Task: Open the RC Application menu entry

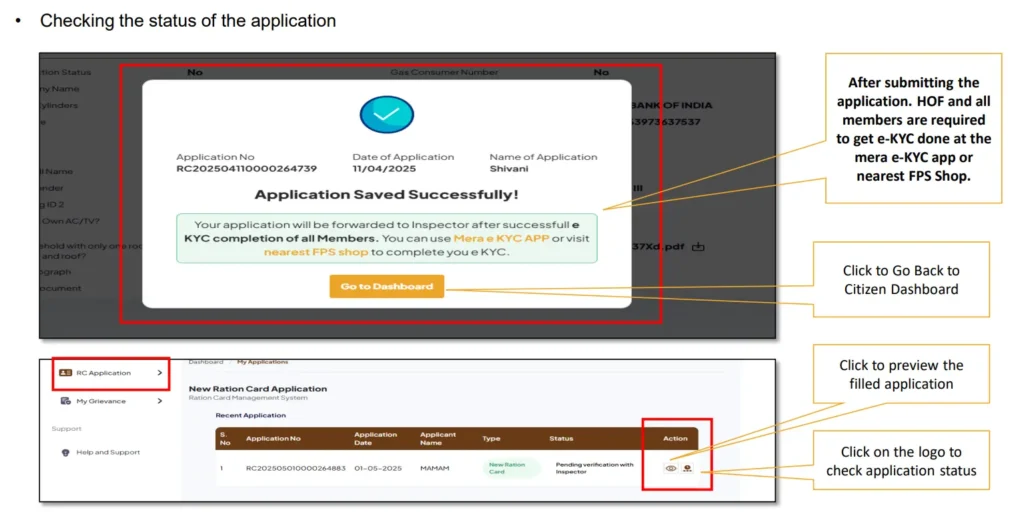Action: click(x=103, y=373)
